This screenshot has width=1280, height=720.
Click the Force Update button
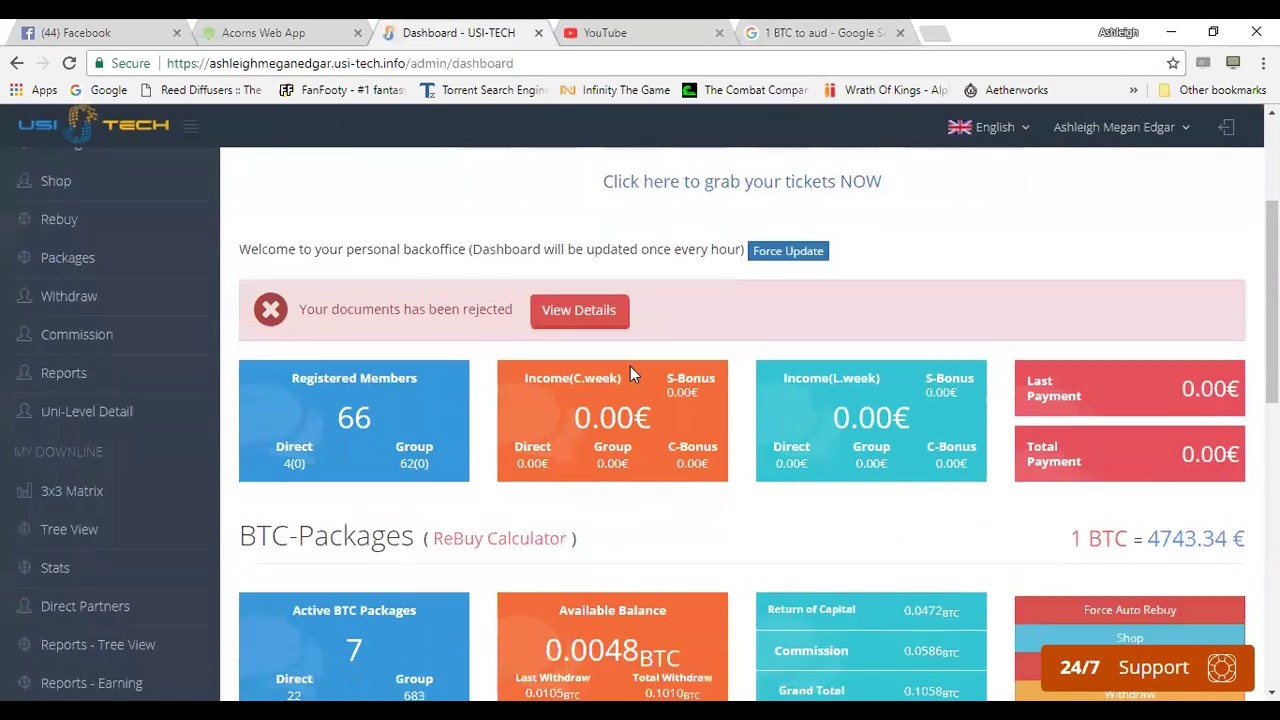coord(788,251)
